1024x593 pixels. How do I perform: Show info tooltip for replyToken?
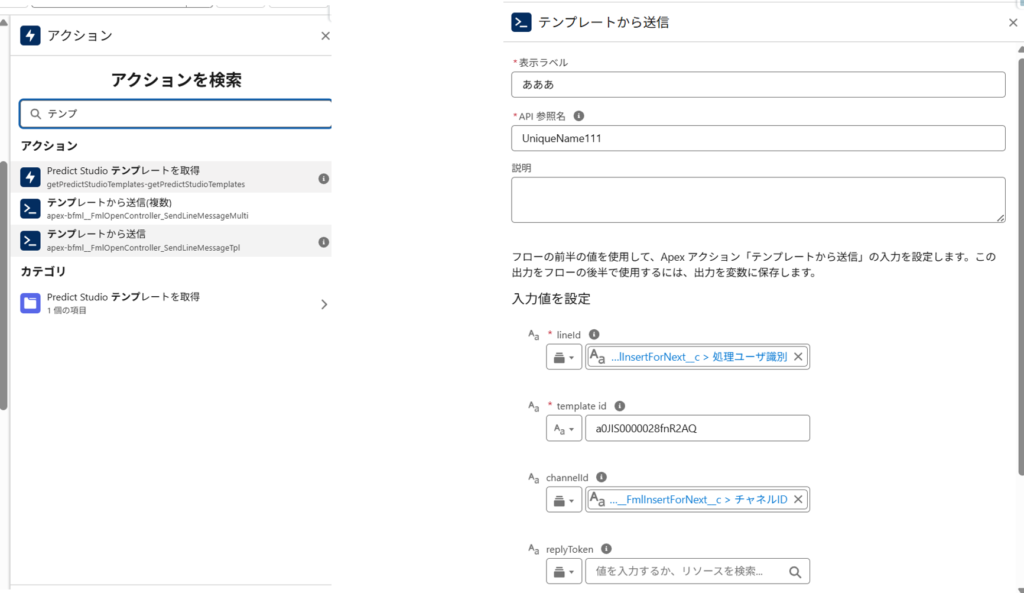(606, 549)
